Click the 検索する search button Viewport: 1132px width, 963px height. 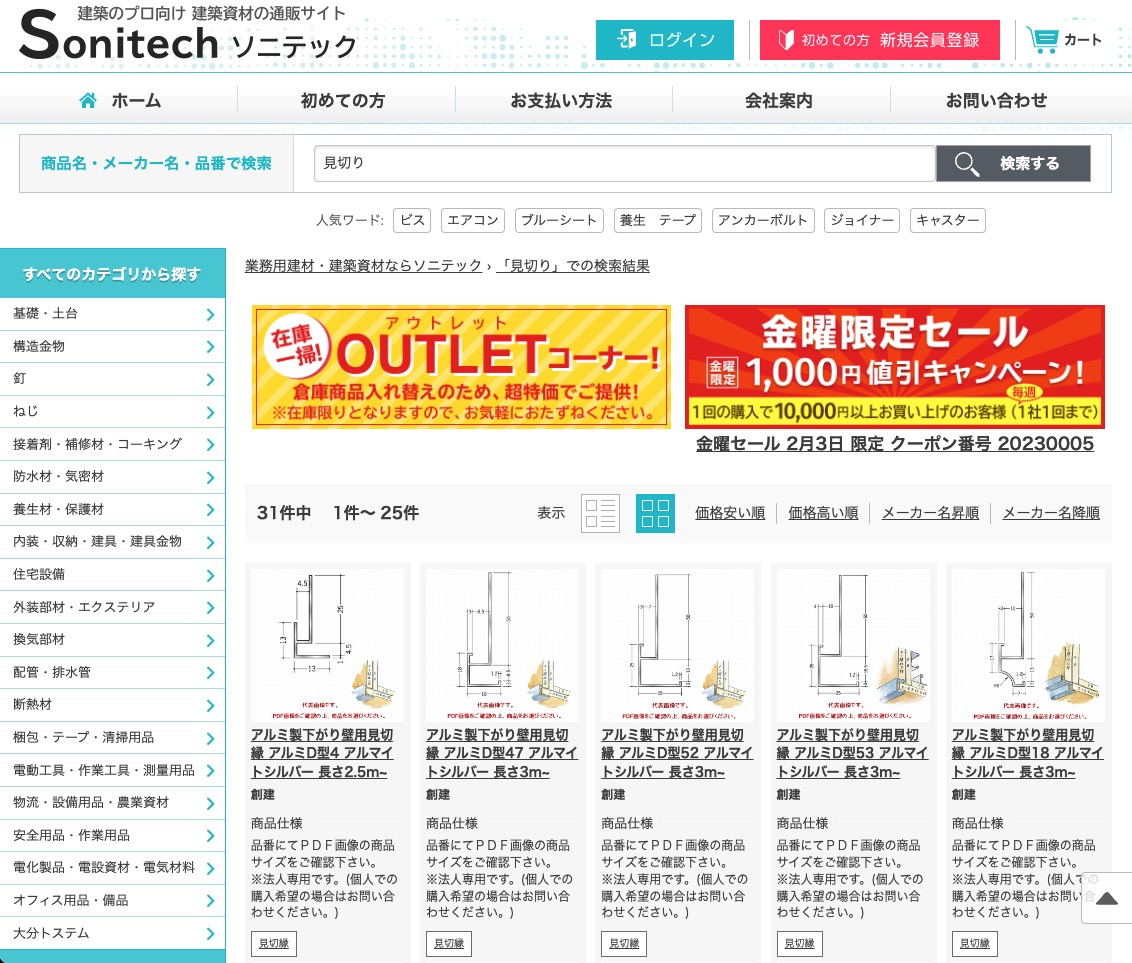1013,163
